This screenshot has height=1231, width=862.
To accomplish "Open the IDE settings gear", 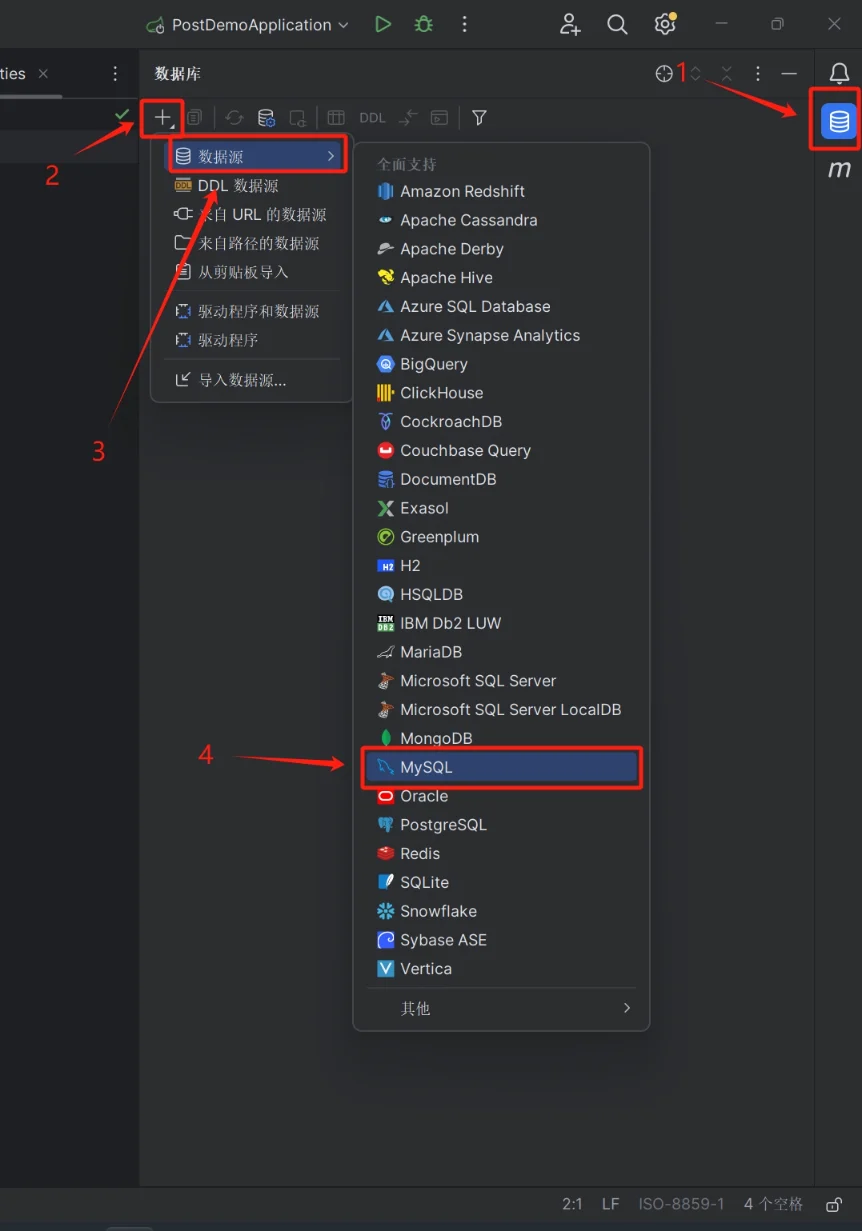I will pos(665,25).
